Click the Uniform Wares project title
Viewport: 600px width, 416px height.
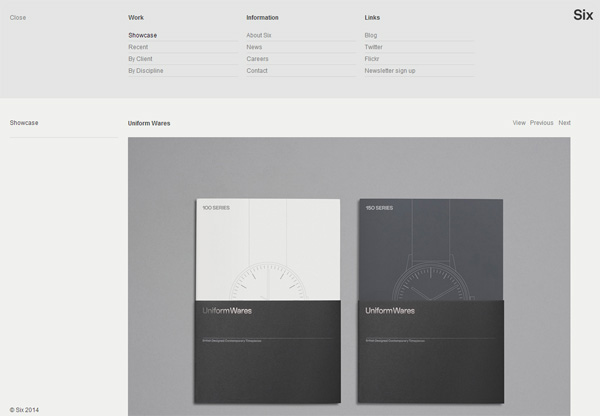[149, 123]
